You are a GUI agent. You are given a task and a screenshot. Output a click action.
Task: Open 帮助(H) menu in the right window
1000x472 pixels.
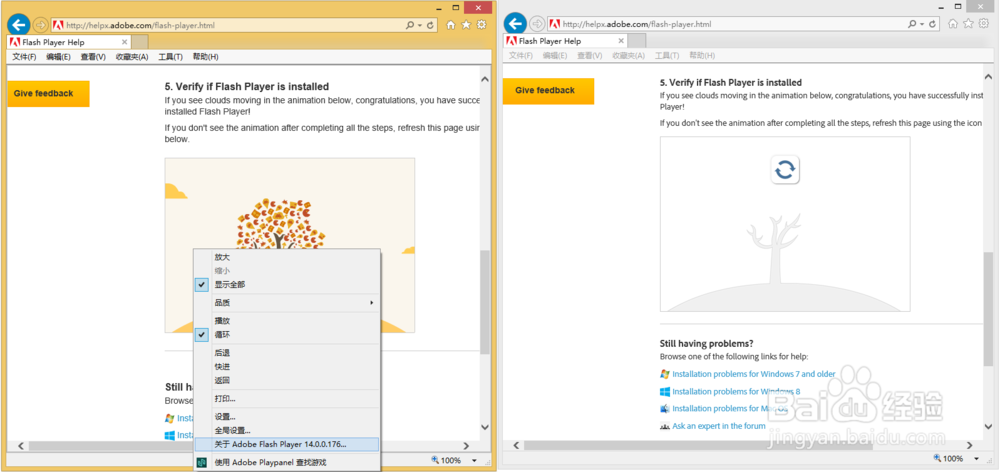tap(702, 55)
